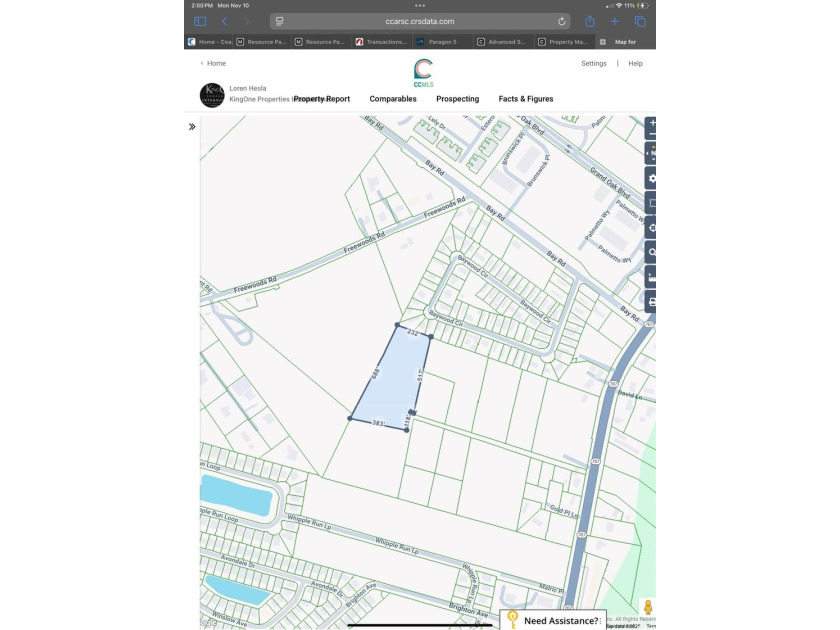Zoom out the map with the minus button
This screenshot has height=630, width=840.
tap(652, 134)
